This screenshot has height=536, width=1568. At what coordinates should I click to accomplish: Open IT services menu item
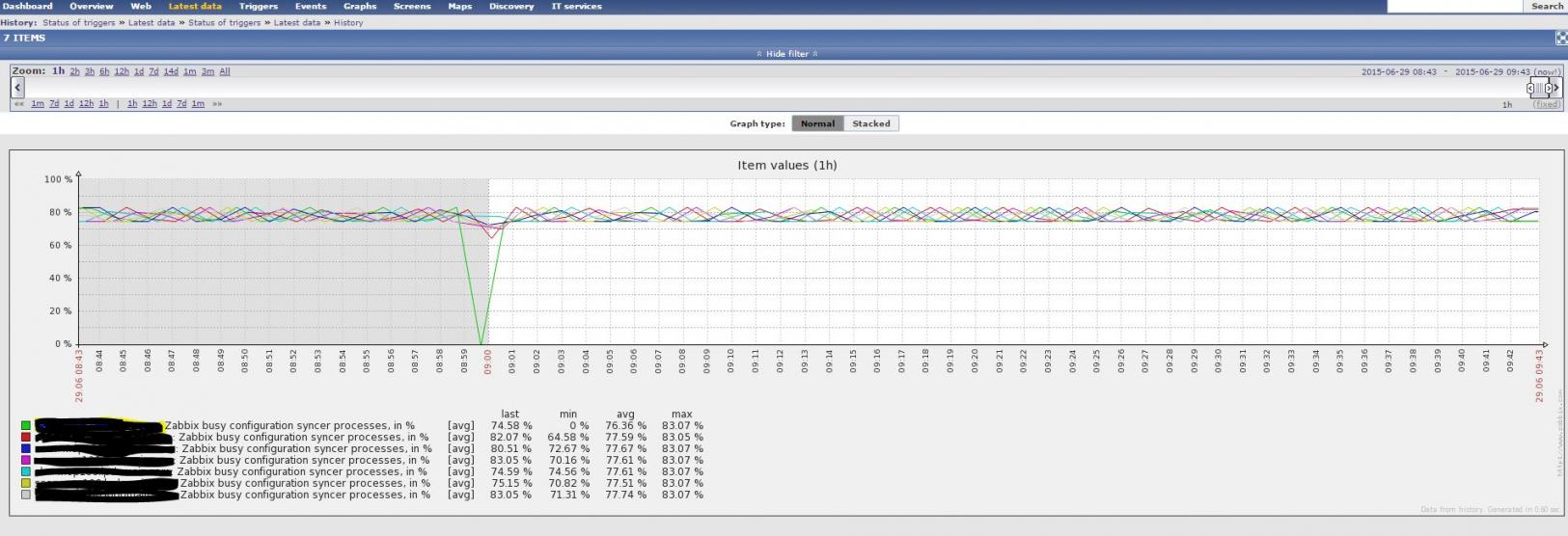click(x=576, y=6)
